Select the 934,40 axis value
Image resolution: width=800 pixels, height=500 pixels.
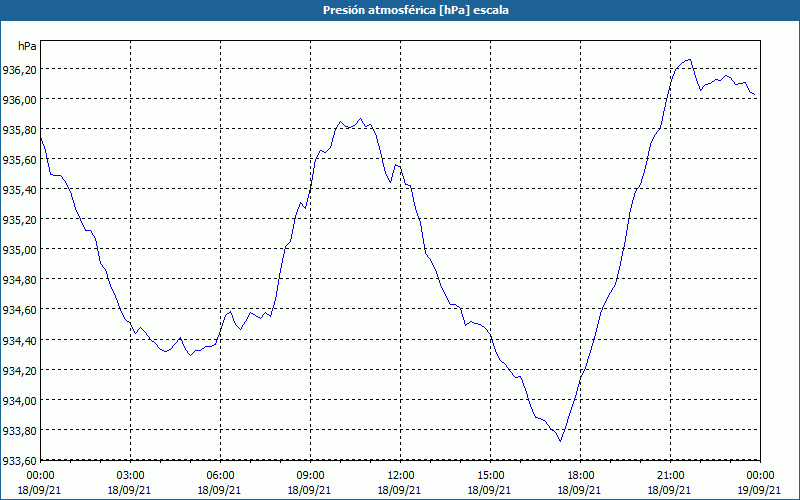[x=19, y=340]
